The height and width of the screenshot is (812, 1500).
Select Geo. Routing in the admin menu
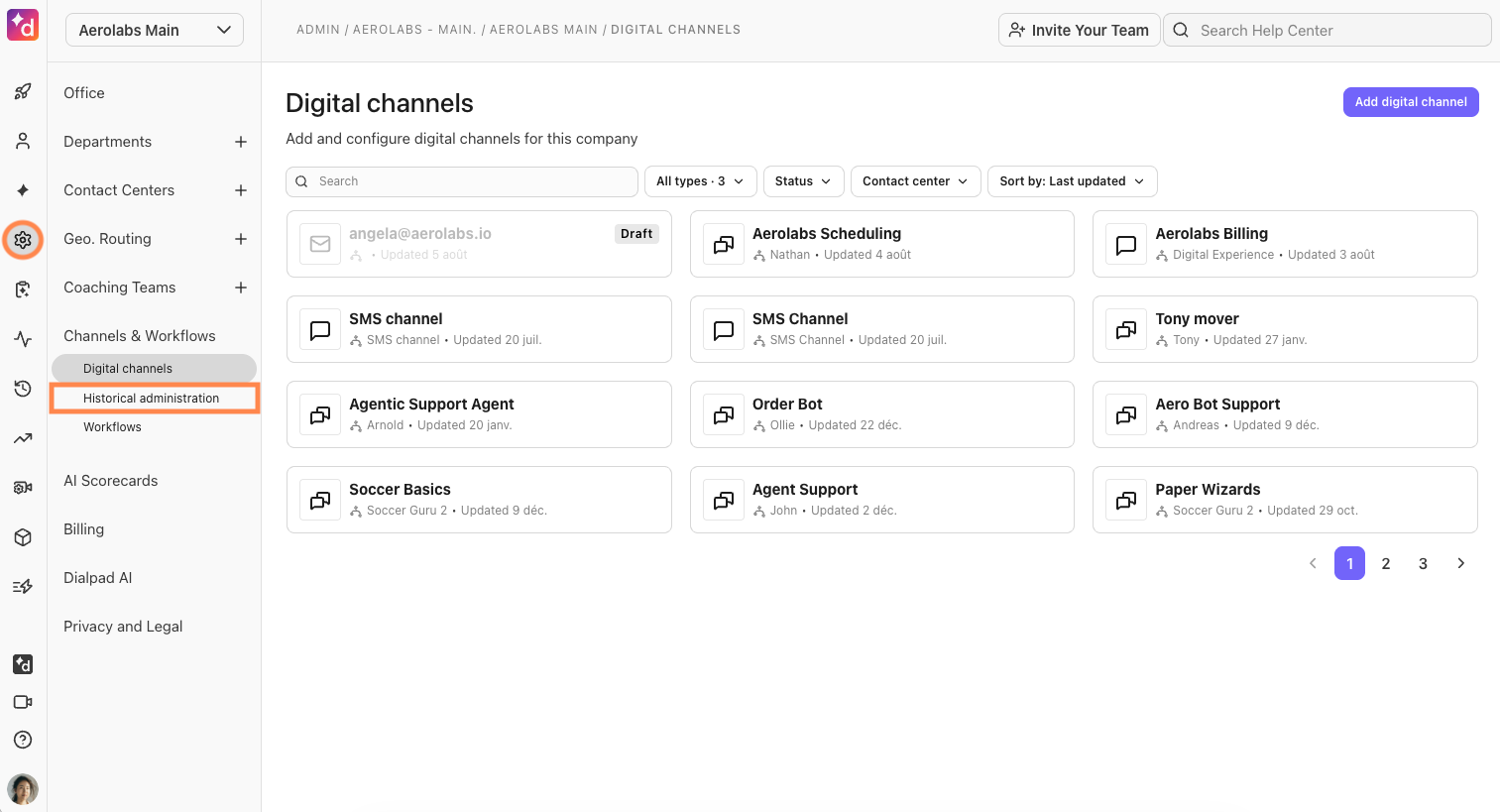coord(107,239)
